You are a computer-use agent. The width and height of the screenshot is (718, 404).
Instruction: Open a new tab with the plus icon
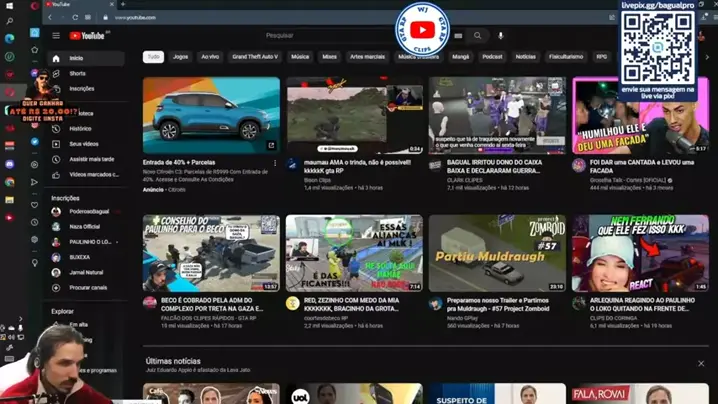click(123, 4)
